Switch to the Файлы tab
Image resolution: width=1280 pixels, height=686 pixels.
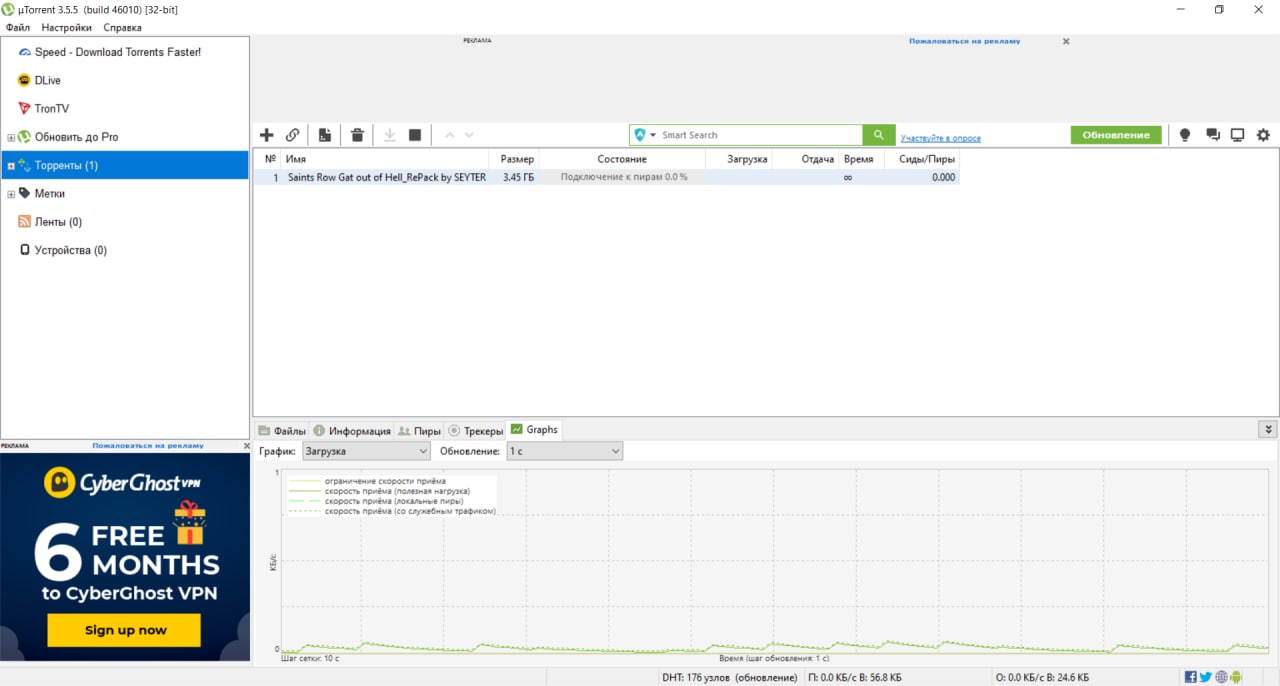coord(282,430)
